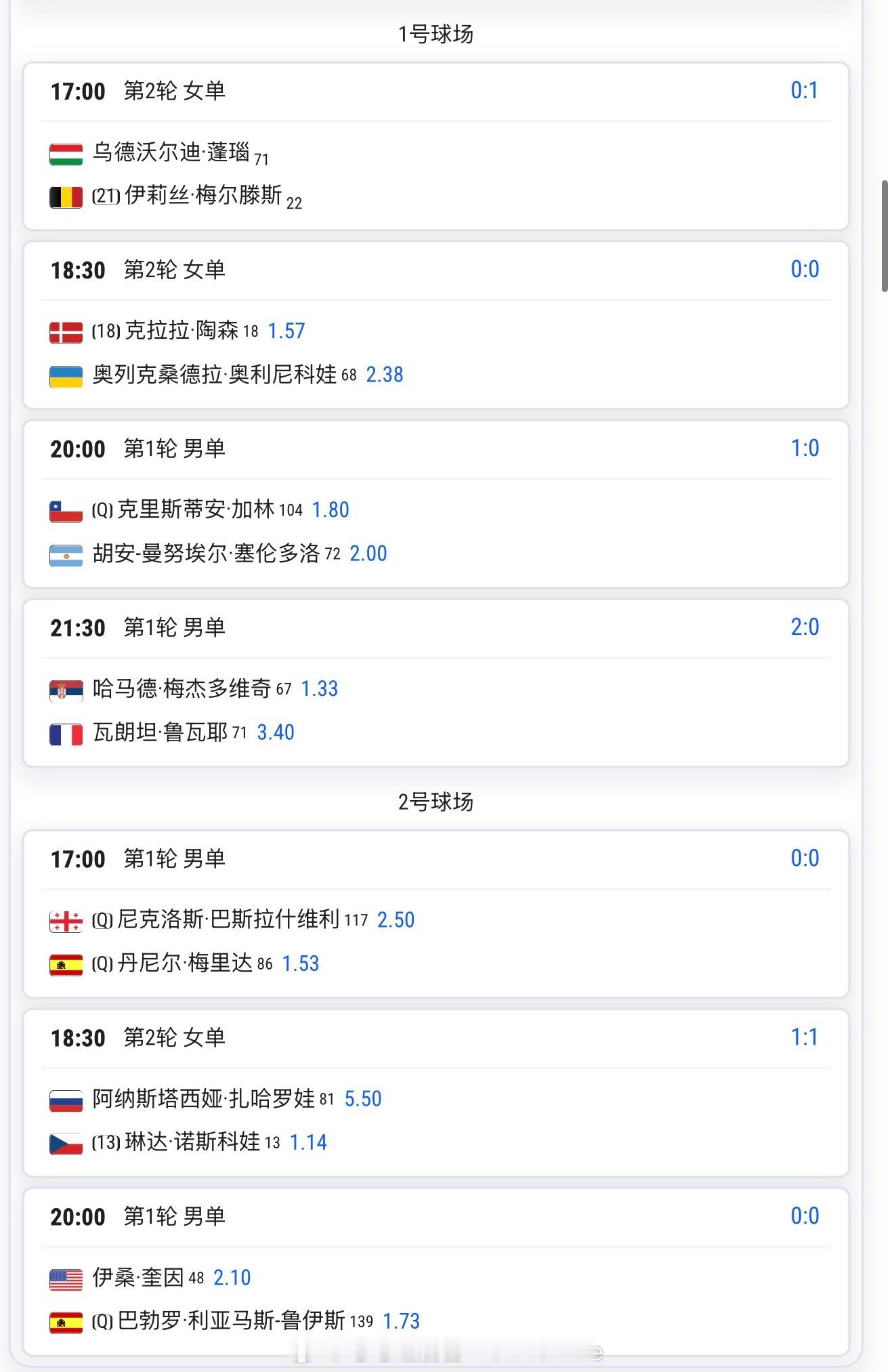Select odds 5.50 for 阿纳斯塔西娅·扎哈罗娃
This screenshot has width=894, height=1372.
pos(363,1099)
